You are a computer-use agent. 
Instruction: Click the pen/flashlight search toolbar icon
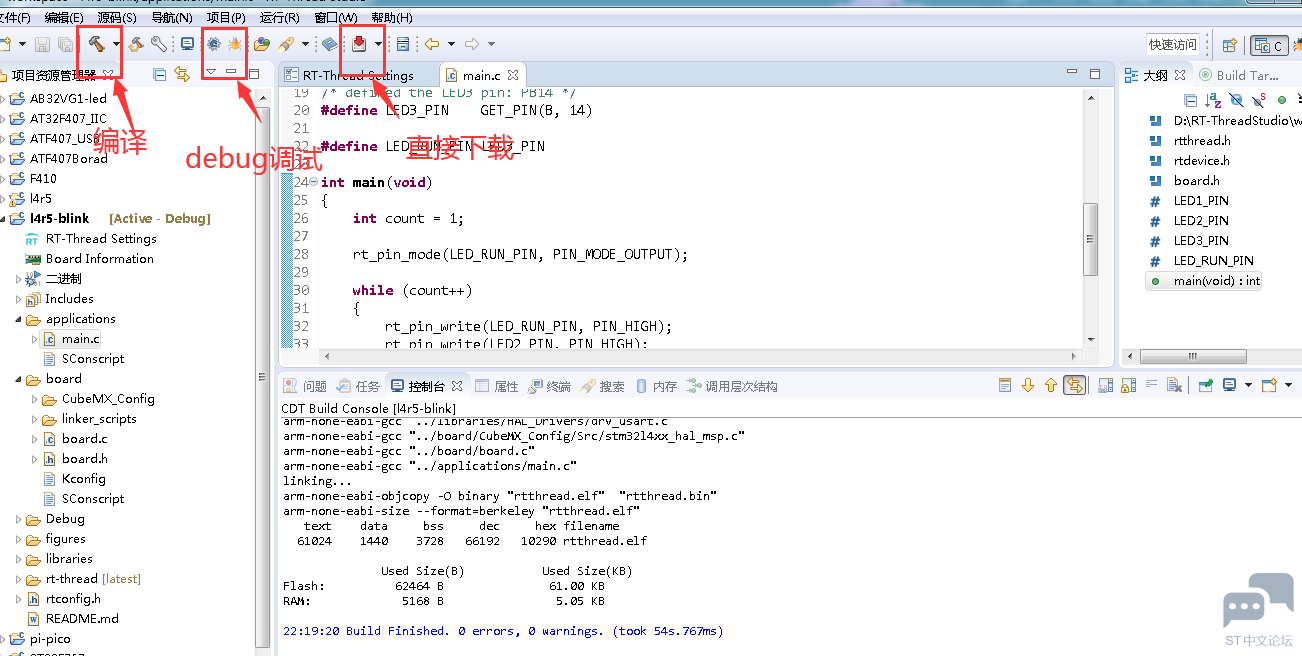pyautogui.click(x=286, y=44)
